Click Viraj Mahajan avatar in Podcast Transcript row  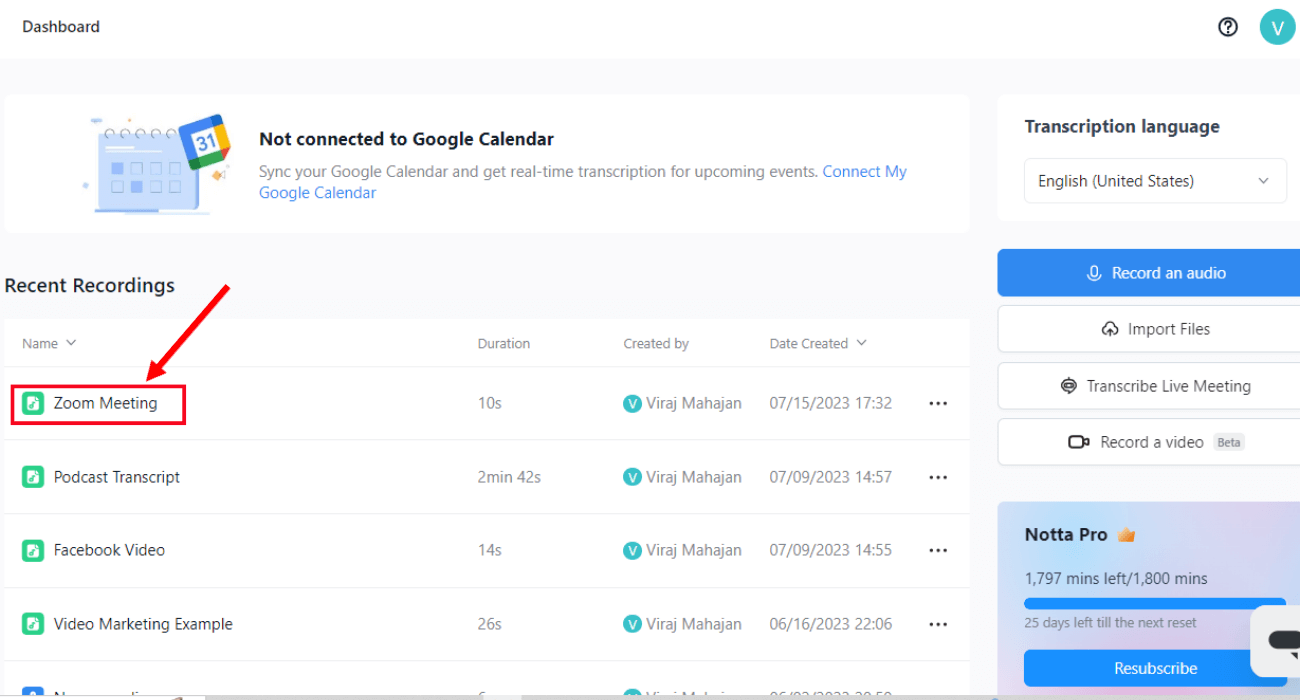coord(632,477)
